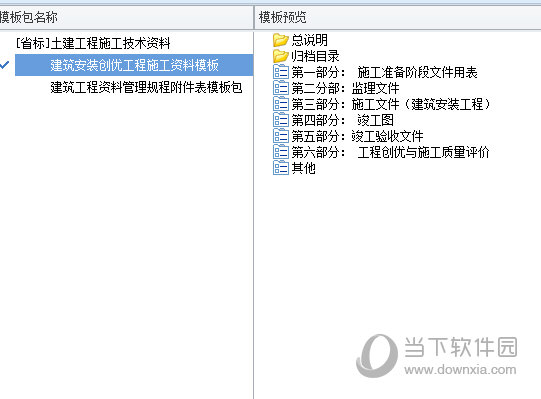The image size is (541, 399).
Task: Select 第一部分: 施工准备阶段文件用表
Action: tap(384, 72)
